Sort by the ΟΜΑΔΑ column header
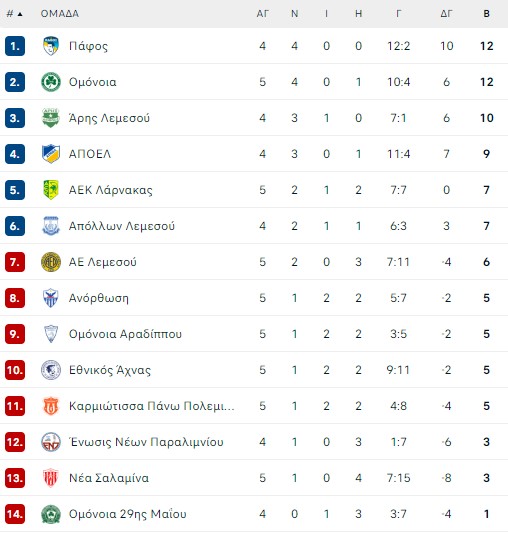 click(60, 14)
